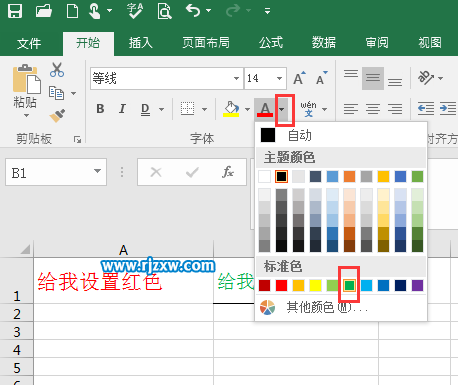Click the Font Color A button
The width and height of the screenshot is (458, 385).
click(x=265, y=109)
